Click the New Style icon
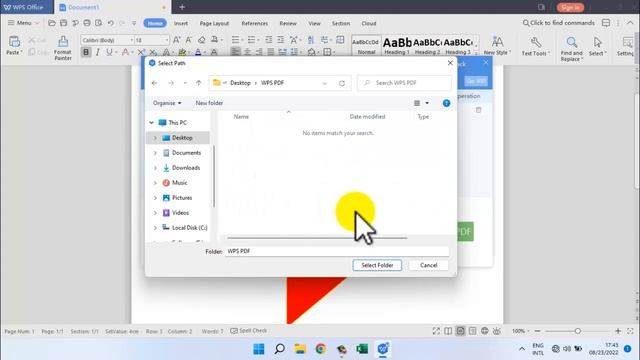Screen dimensions: 640x360 pos(497,42)
